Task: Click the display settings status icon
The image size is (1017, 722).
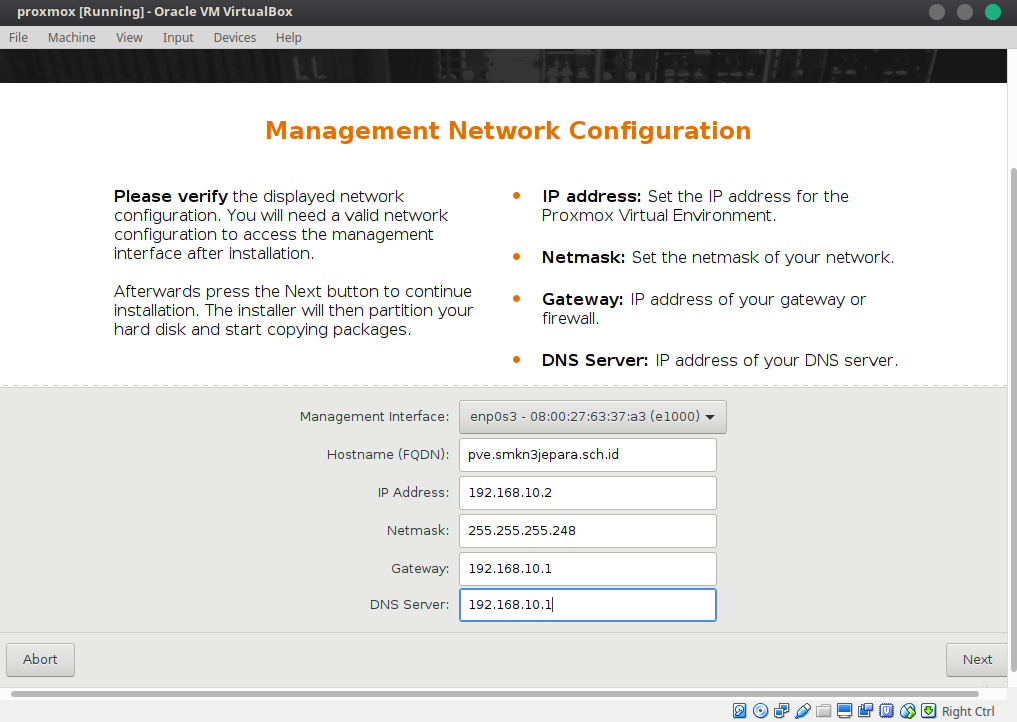Action: [844, 711]
